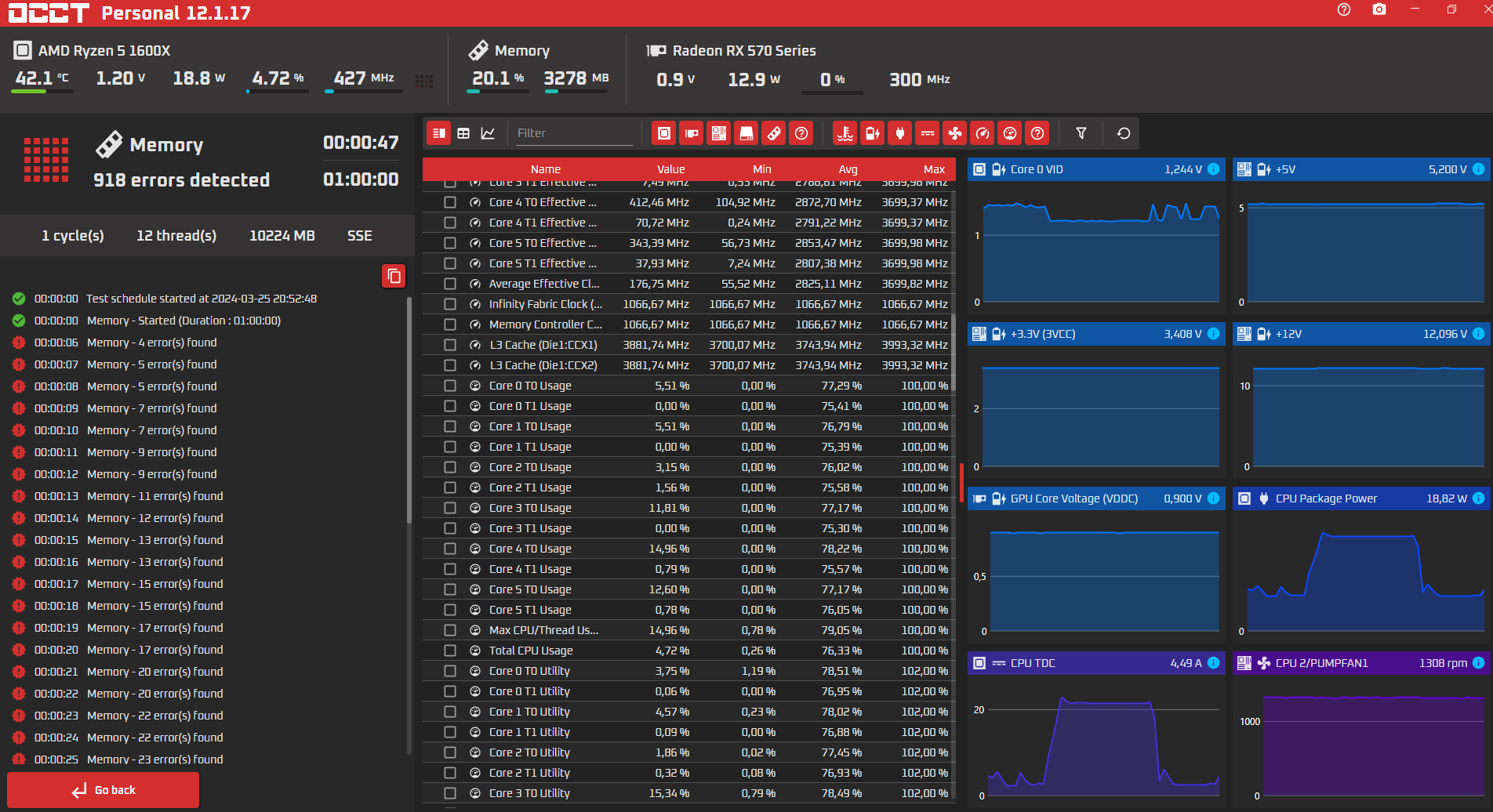The height and width of the screenshot is (812, 1493).
Task: Check the Total CPU Usage checkbox
Action: (x=450, y=651)
